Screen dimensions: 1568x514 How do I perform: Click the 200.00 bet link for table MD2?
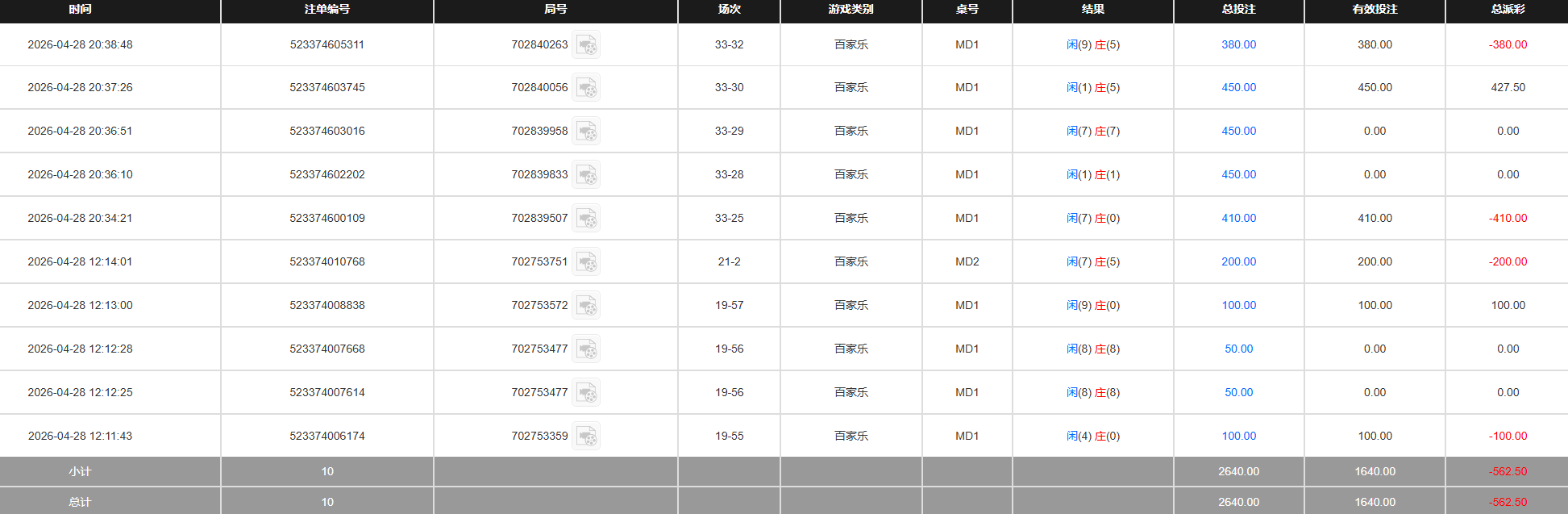coord(1238,261)
